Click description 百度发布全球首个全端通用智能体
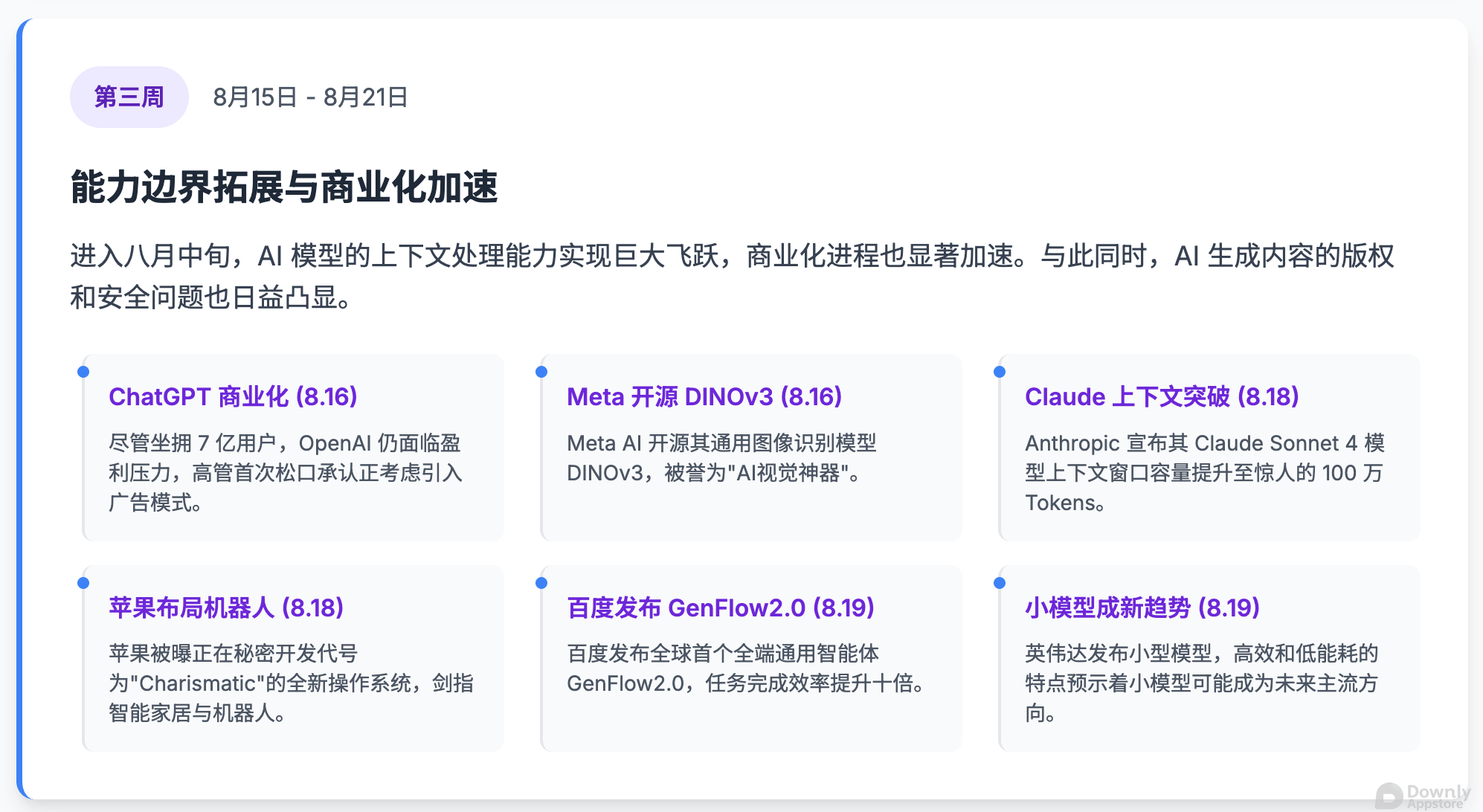 pyautogui.click(x=746, y=668)
